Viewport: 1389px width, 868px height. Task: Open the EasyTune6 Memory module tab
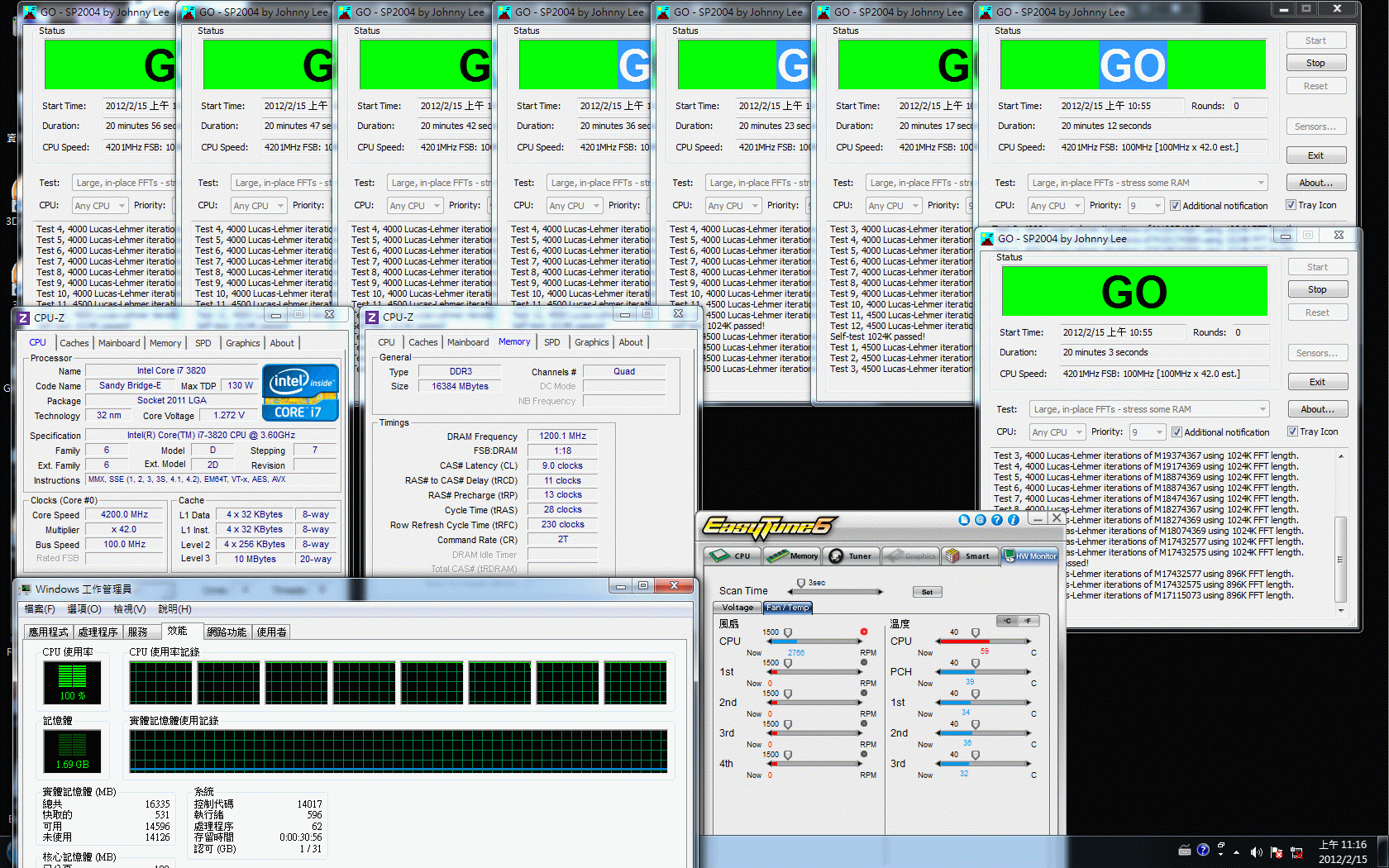(x=791, y=556)
